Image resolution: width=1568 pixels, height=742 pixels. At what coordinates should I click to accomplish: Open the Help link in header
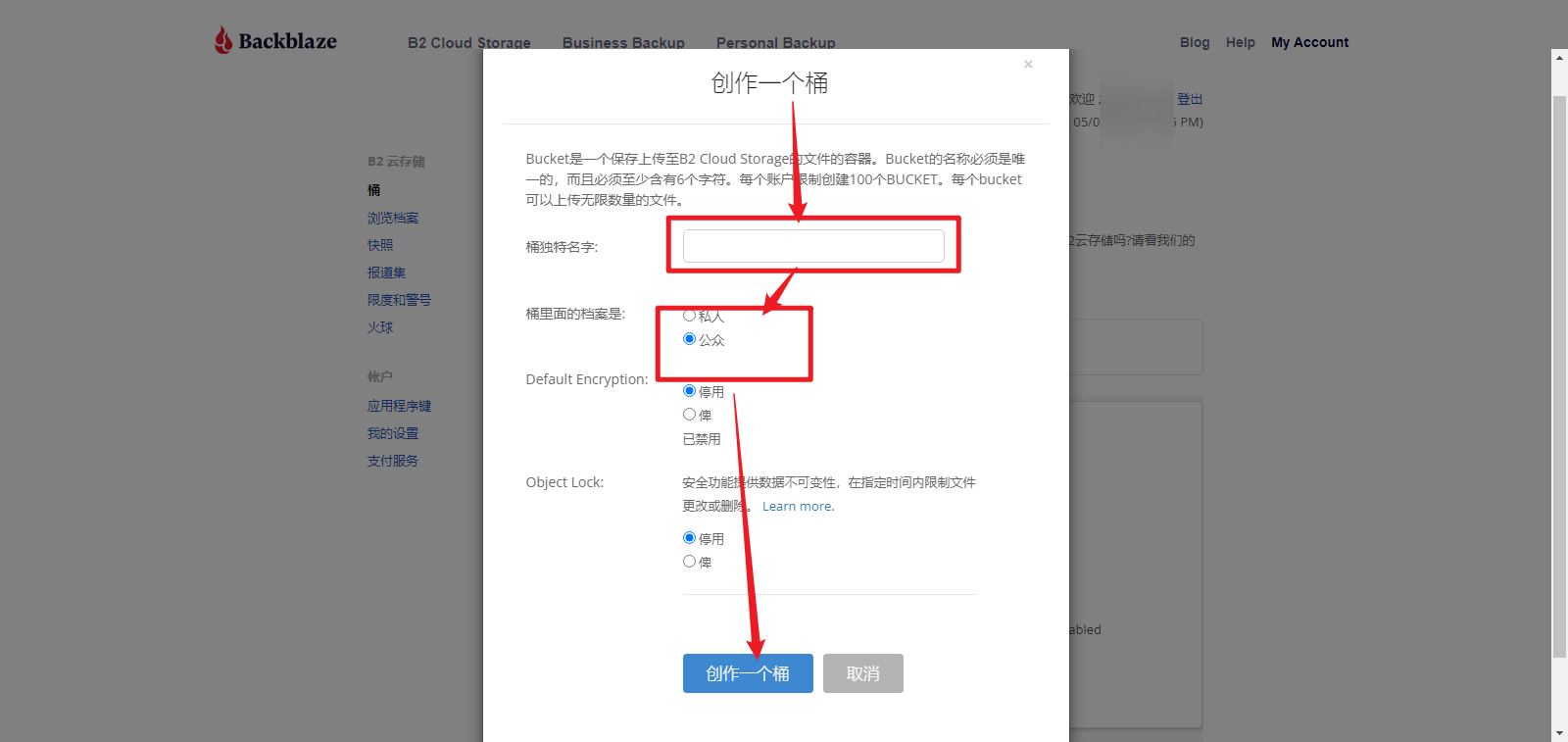pos(1240,42)
